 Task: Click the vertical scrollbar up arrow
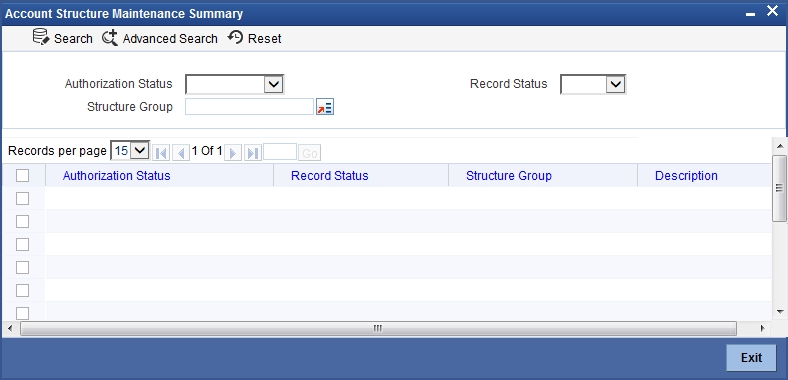pyautogui.click(x=780, y=146)
